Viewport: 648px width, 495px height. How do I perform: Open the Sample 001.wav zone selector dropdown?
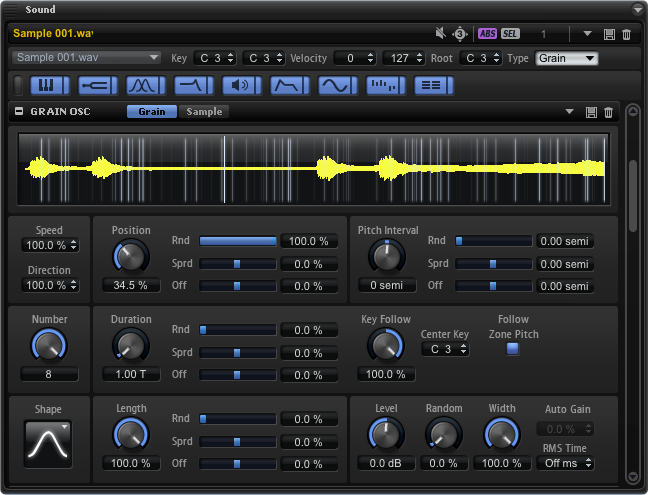coord(87,58)
